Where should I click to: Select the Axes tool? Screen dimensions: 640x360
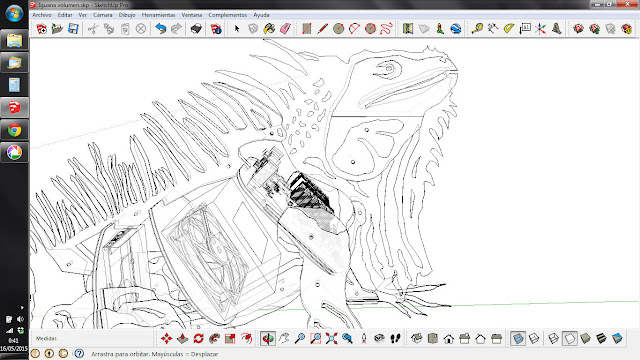(540, 29)
